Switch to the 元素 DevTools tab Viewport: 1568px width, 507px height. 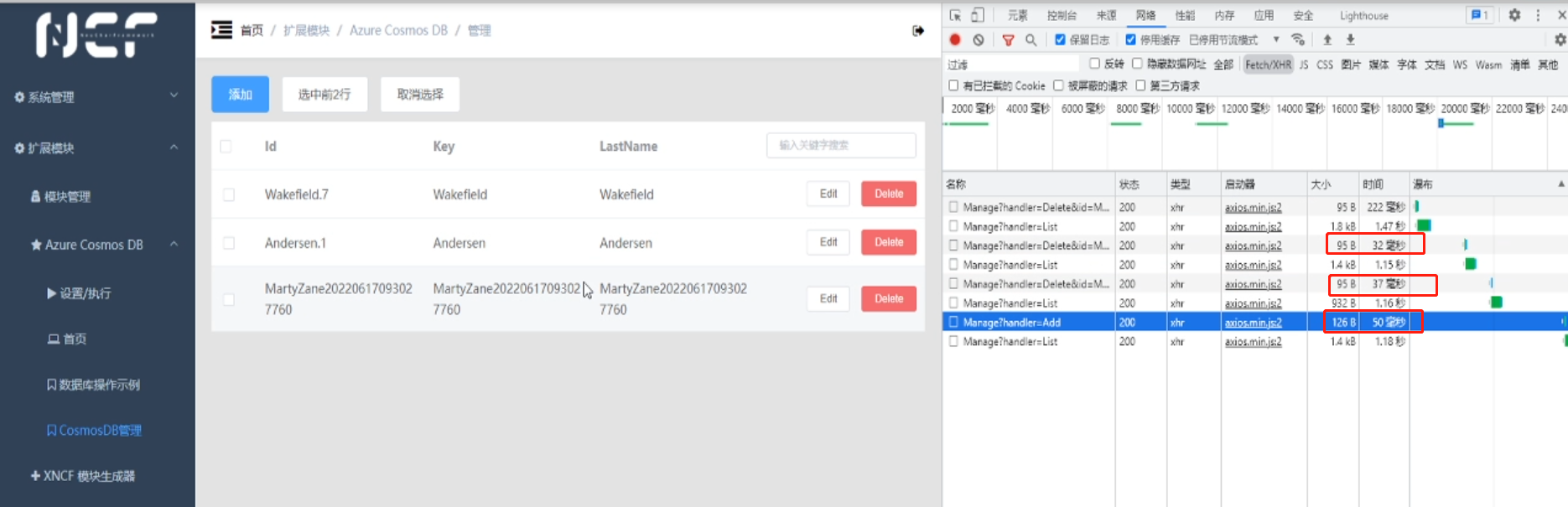point(1017,15)
